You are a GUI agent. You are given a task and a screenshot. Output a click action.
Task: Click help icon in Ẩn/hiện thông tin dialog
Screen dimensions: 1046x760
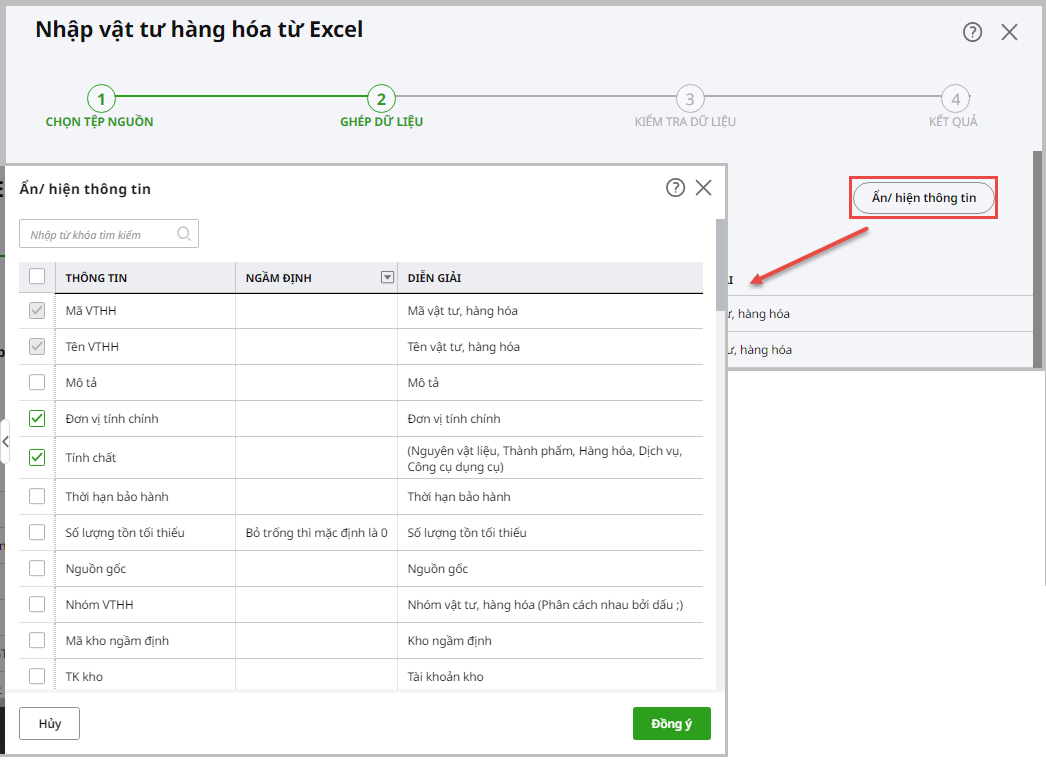[x=675, y=188]
